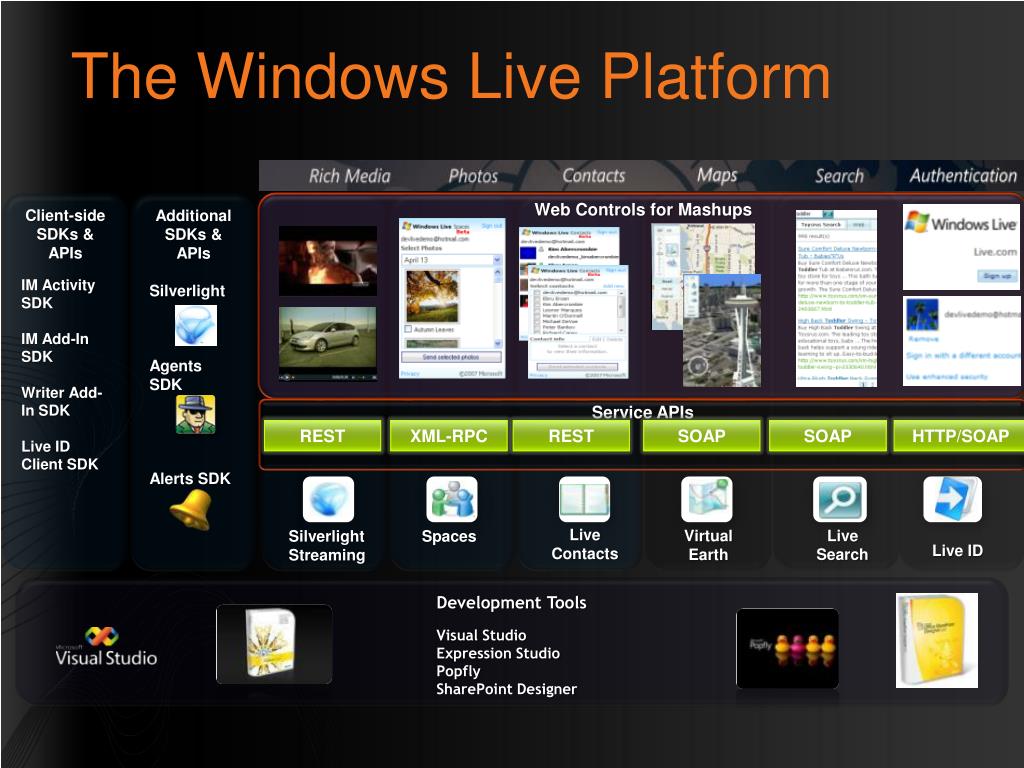Screen dimensions: 1024x768
Task: Open the Live Contacts book icon
Action: (584, 499)
